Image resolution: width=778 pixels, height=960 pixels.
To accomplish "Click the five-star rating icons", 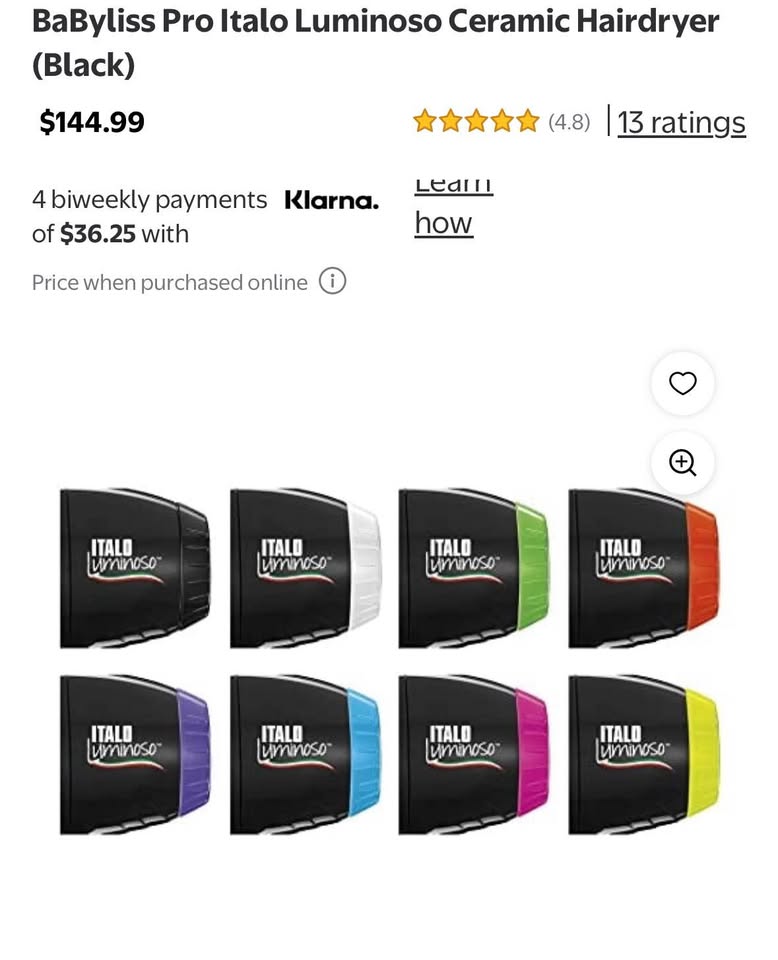I will (x=476, y=122).
